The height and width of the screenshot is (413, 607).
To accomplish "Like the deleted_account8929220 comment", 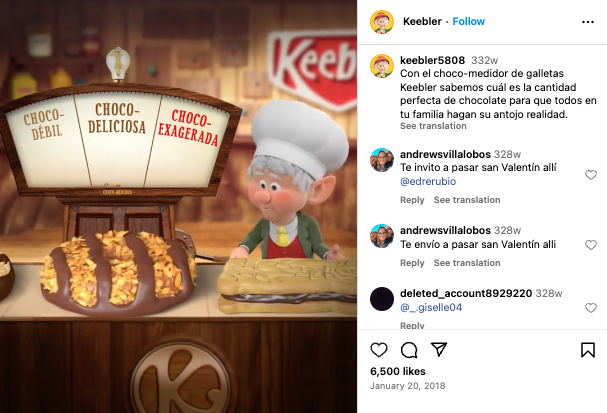I will tap(591, 308).
